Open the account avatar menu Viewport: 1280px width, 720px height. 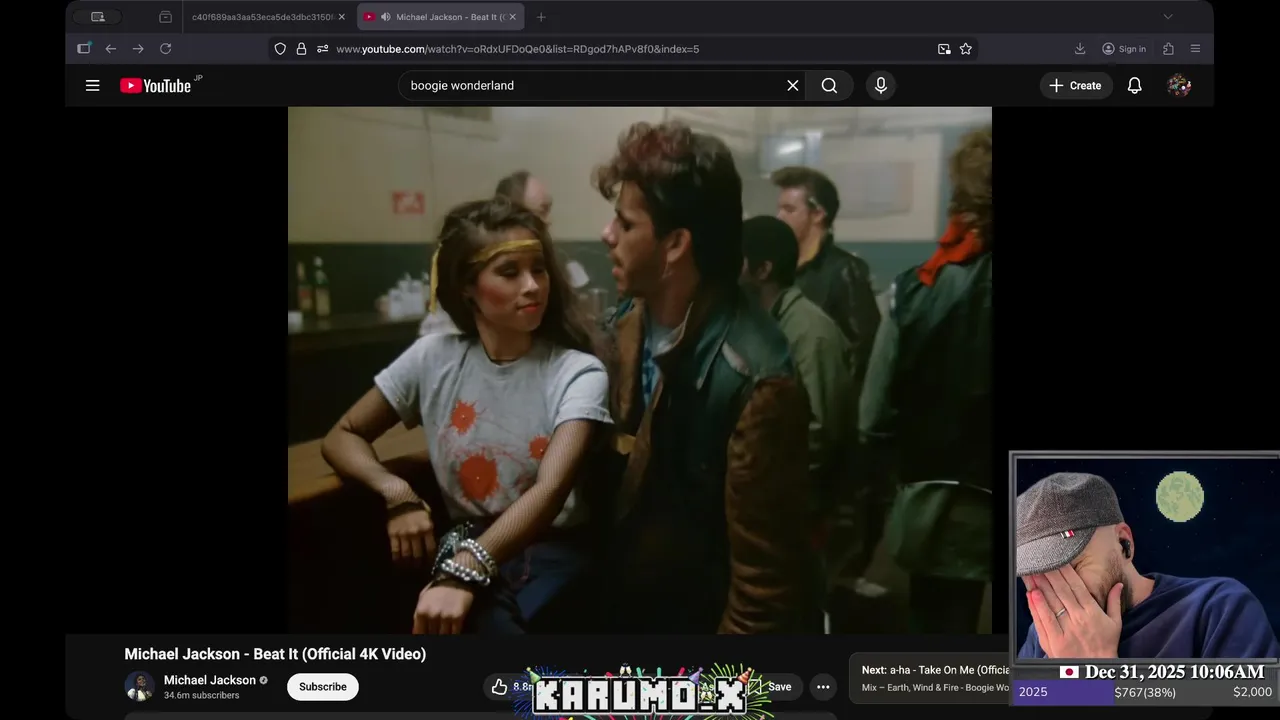tap(1179, 86)
